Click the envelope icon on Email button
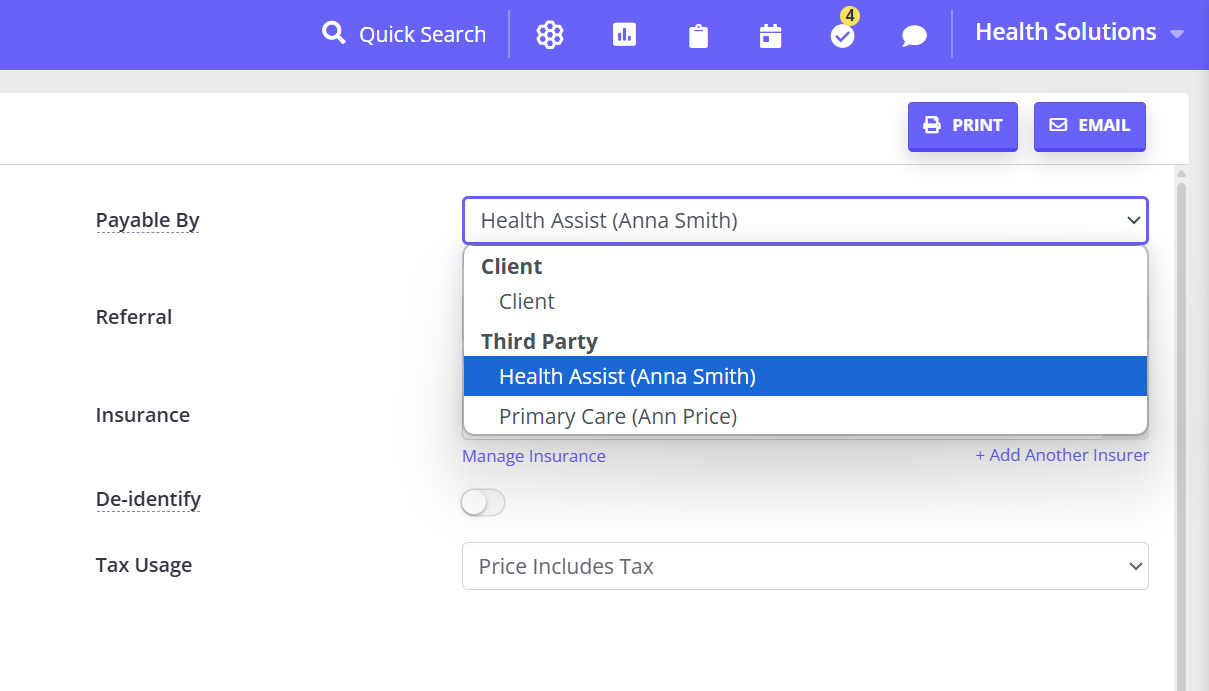1209x691 pixels. [x=1058, y=125]
